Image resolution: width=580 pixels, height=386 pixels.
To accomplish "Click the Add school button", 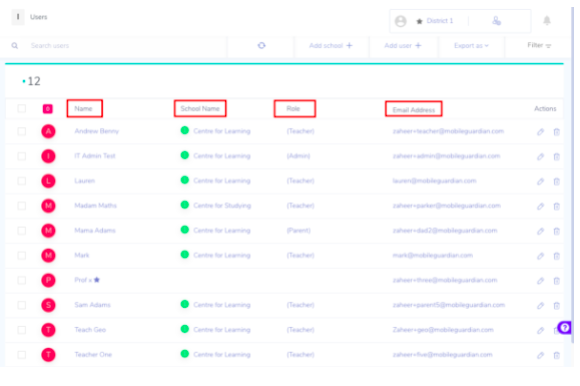I will click(x=331, y=45).
